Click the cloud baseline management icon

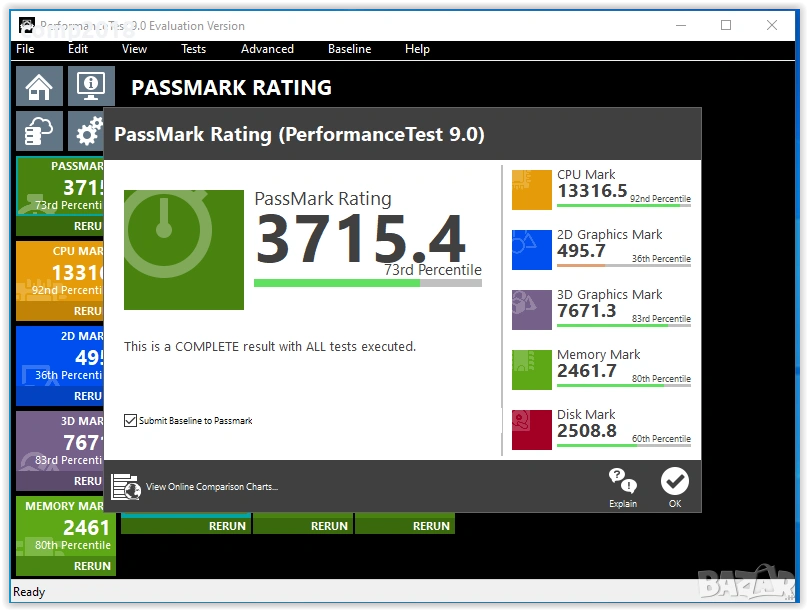[x=39, y=131]
